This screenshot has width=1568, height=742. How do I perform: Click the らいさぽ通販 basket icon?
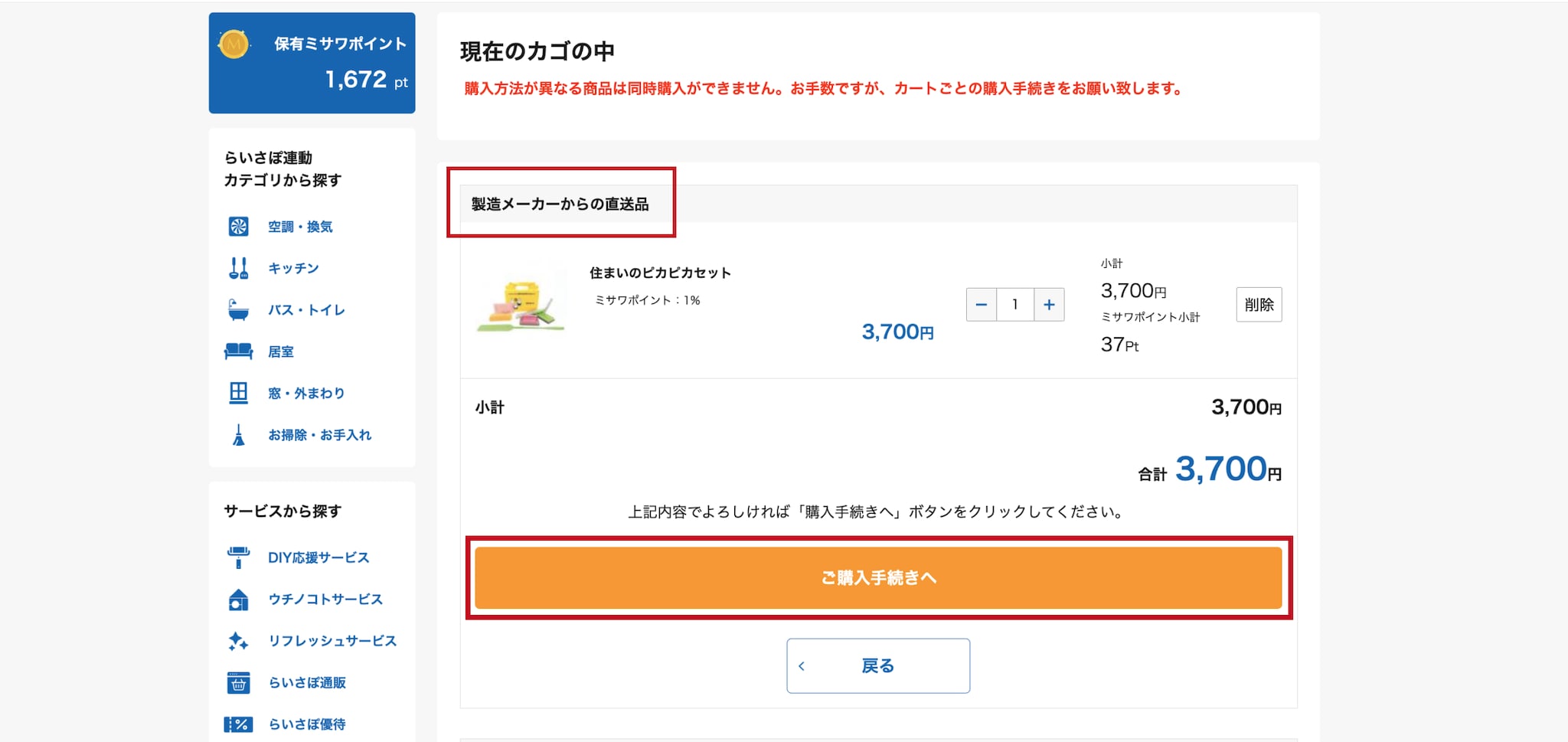click(x=238, y=682)
